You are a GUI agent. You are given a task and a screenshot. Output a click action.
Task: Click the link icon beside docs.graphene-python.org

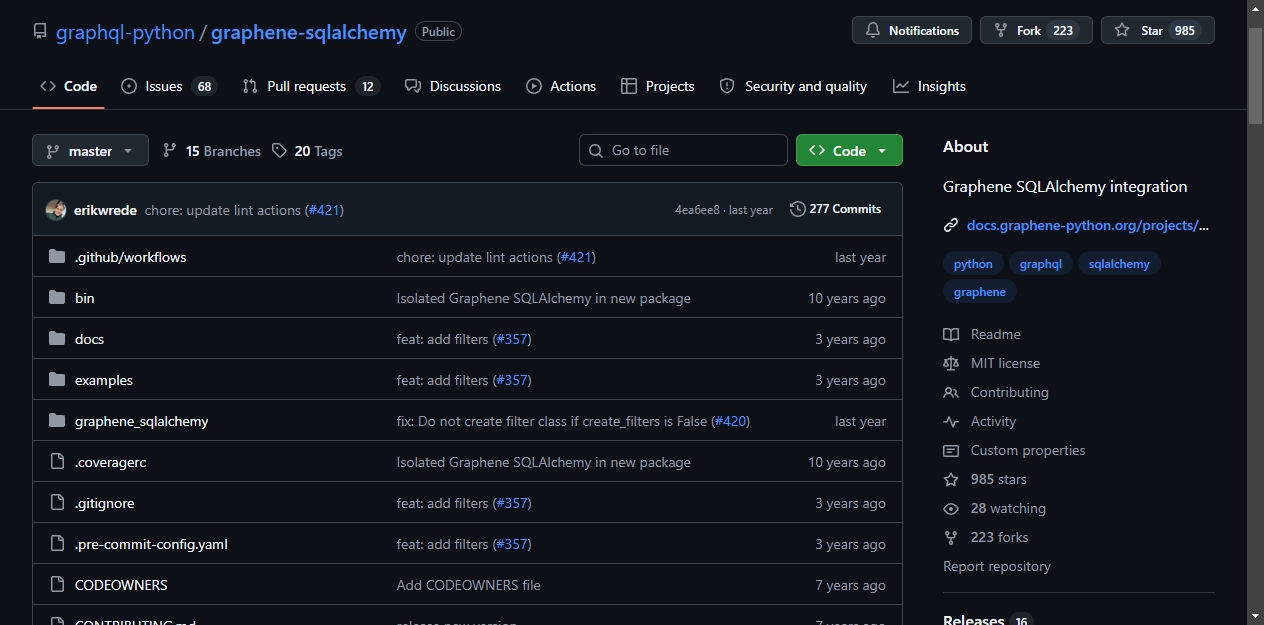coord(951,225)
